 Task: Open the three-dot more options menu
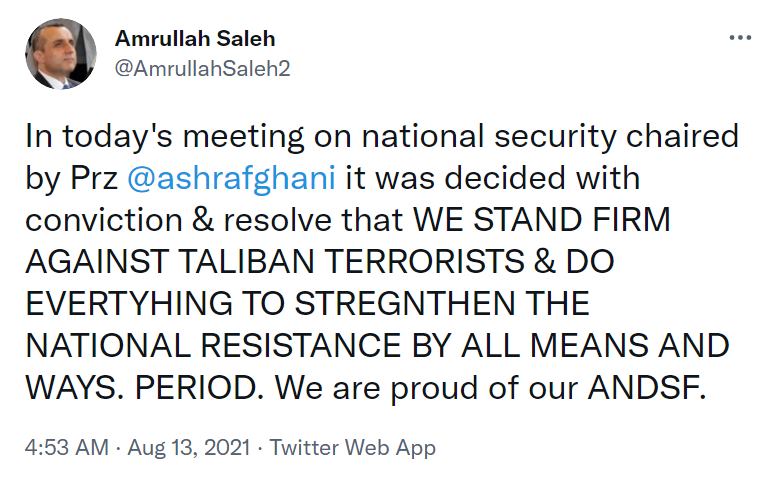coord(740,38)
